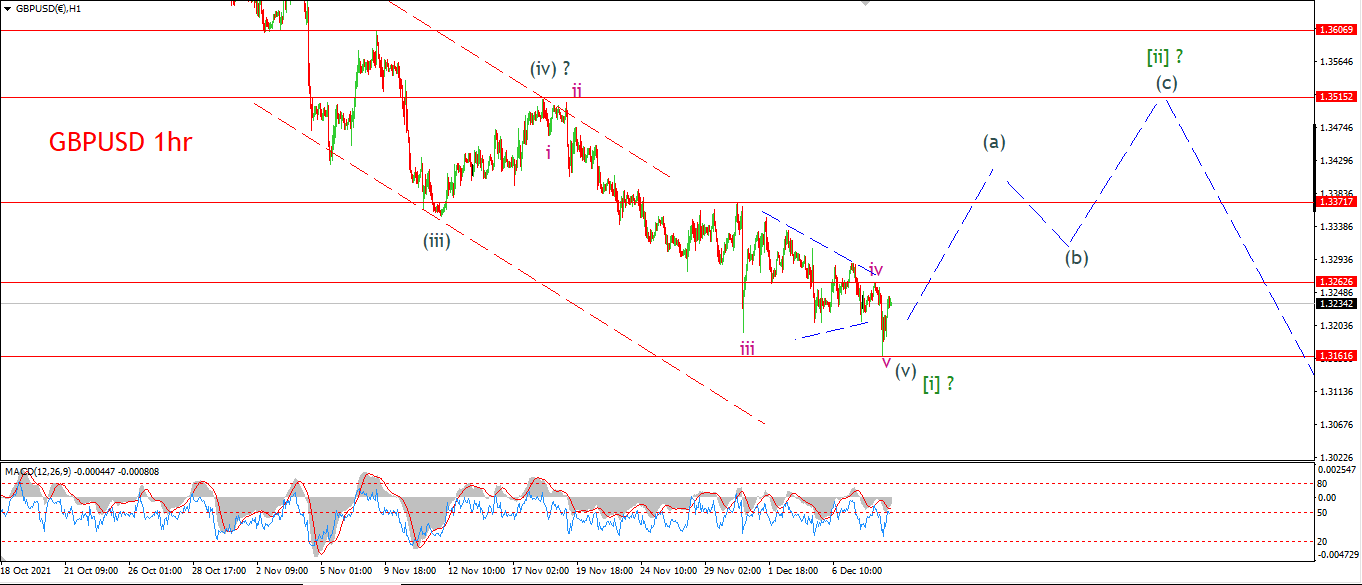Select the (iii) wave label
The image size is (1362, 585).
pos(438,240)
